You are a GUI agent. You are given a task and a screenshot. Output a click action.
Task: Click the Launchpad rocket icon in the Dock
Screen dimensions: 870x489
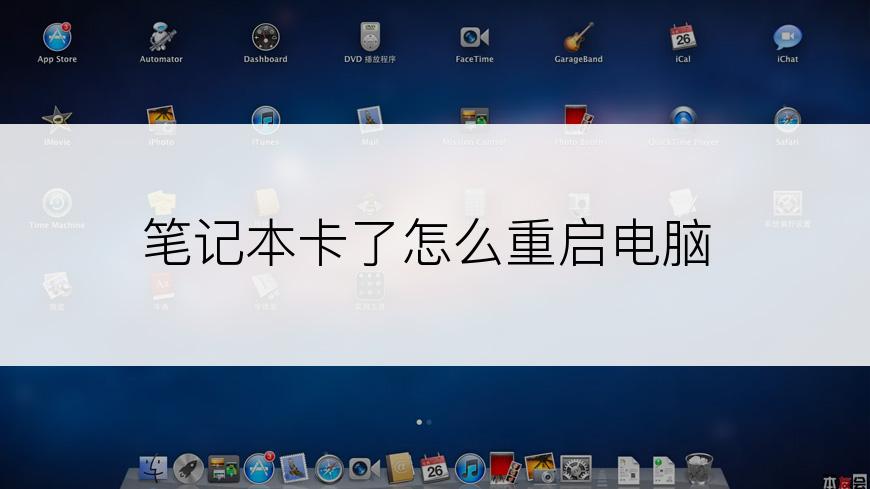188,469
